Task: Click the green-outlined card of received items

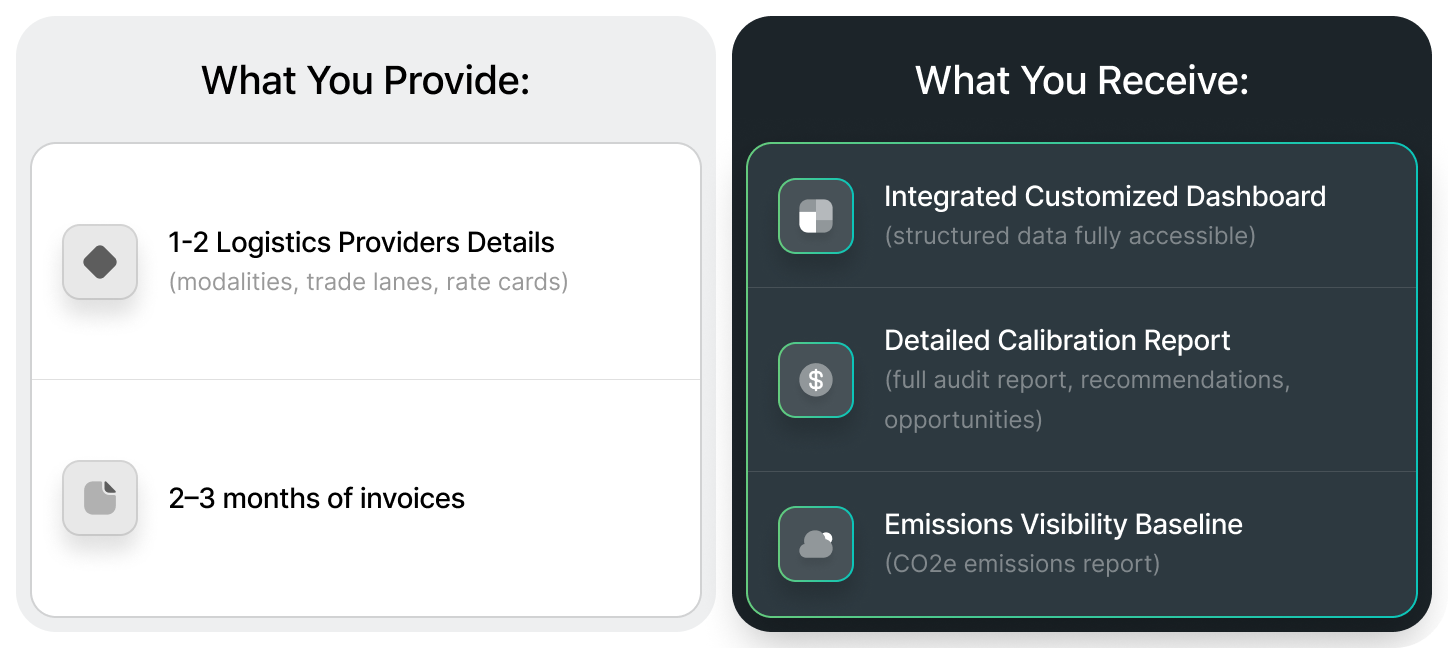Action: pos(1082,380)
